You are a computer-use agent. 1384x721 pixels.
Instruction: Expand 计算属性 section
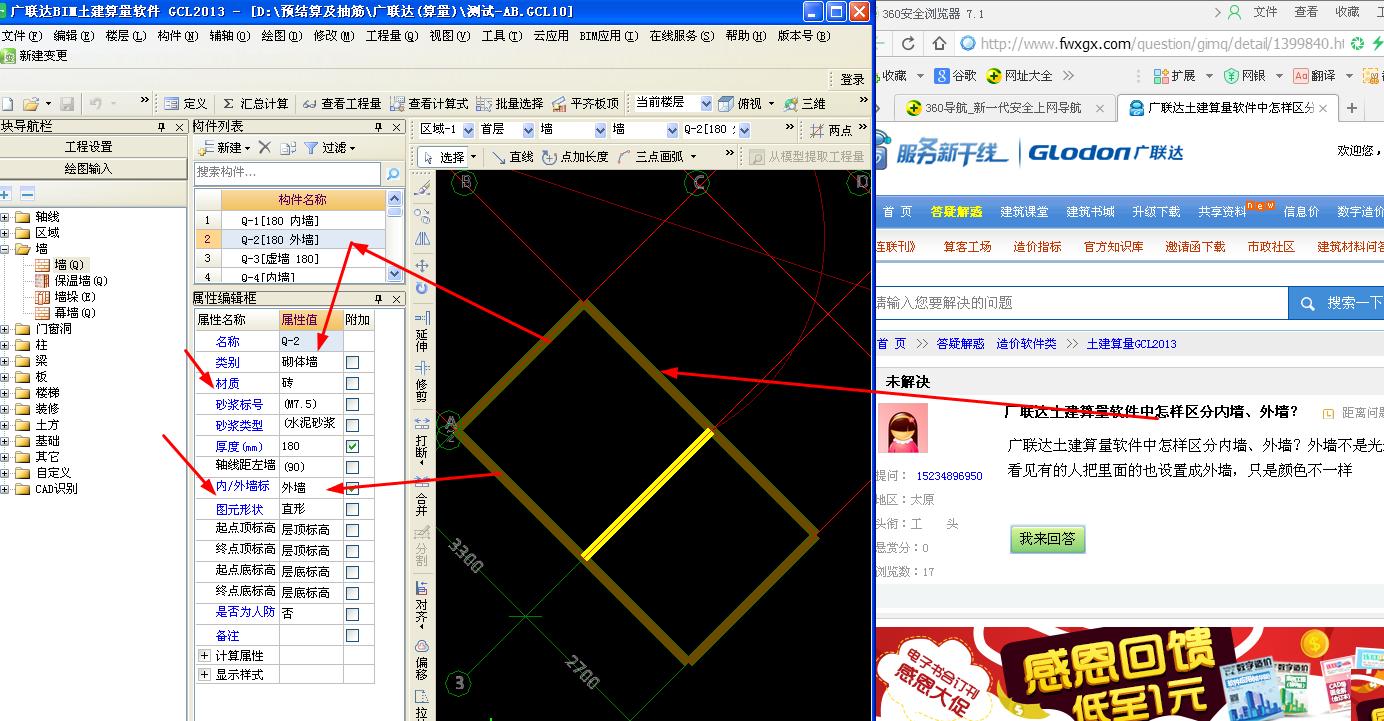coord(205,655)
